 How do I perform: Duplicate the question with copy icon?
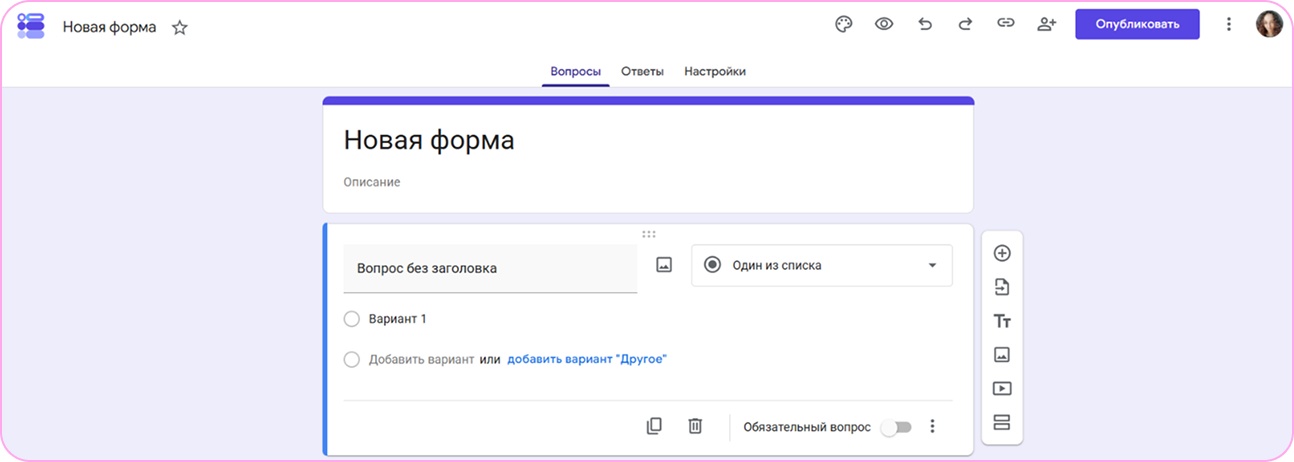coord(654,426)
